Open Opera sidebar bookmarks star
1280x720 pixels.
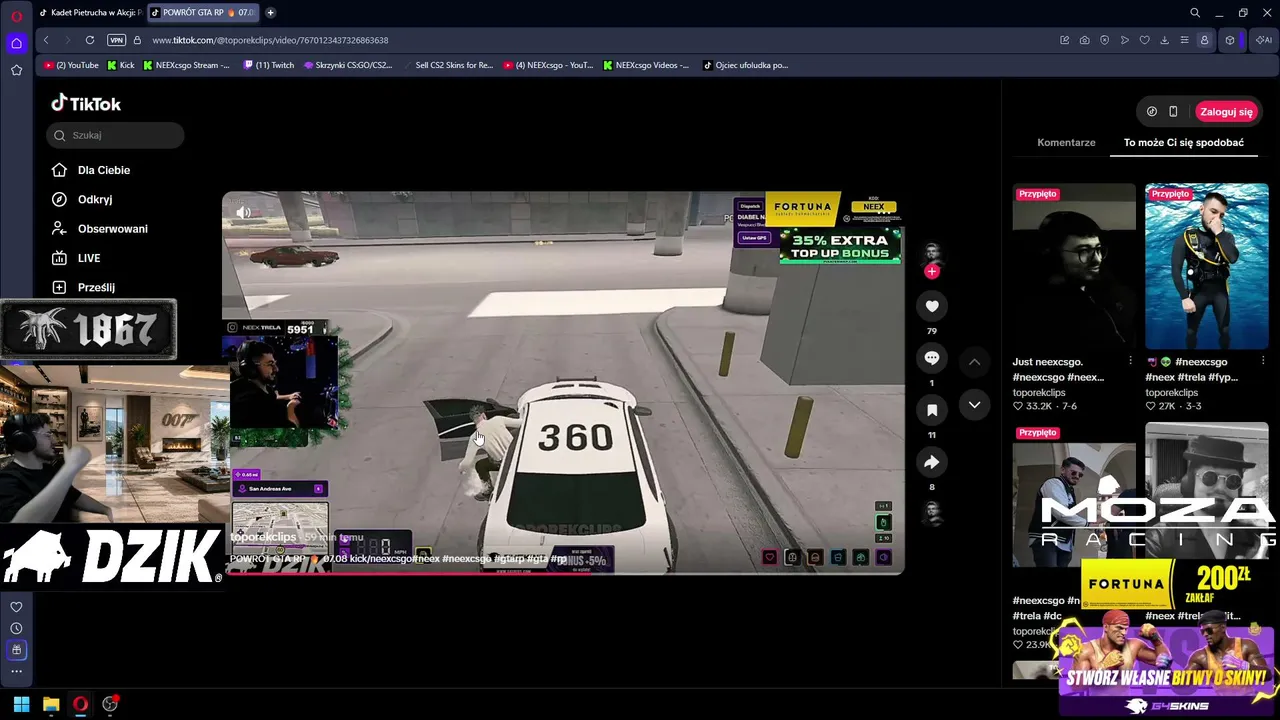(x=16, y=70)
